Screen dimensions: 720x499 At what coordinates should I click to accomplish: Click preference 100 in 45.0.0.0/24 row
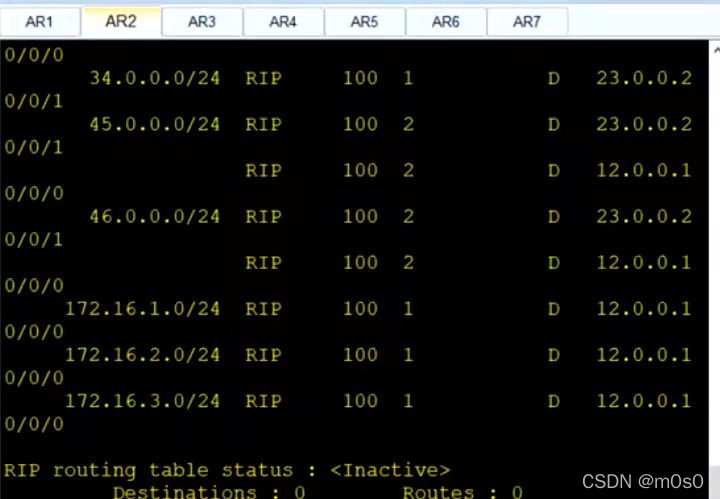click(x=360, y=124)
